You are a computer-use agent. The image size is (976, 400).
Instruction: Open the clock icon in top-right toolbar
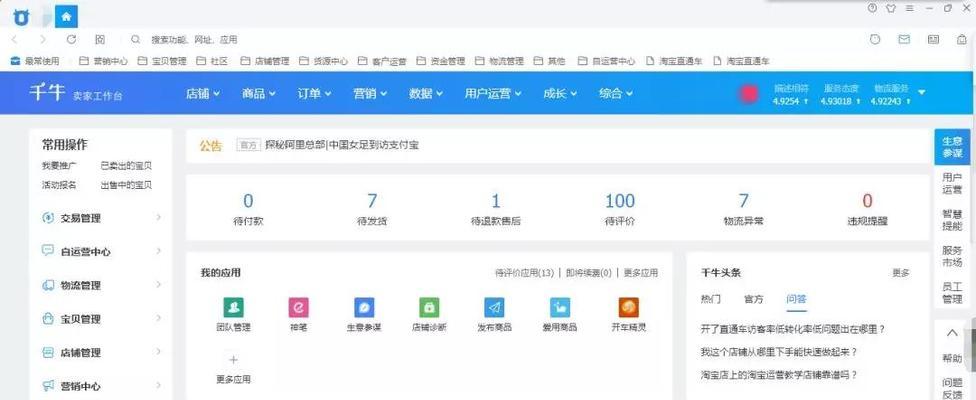pyautogui.click(x=875, y=39)
